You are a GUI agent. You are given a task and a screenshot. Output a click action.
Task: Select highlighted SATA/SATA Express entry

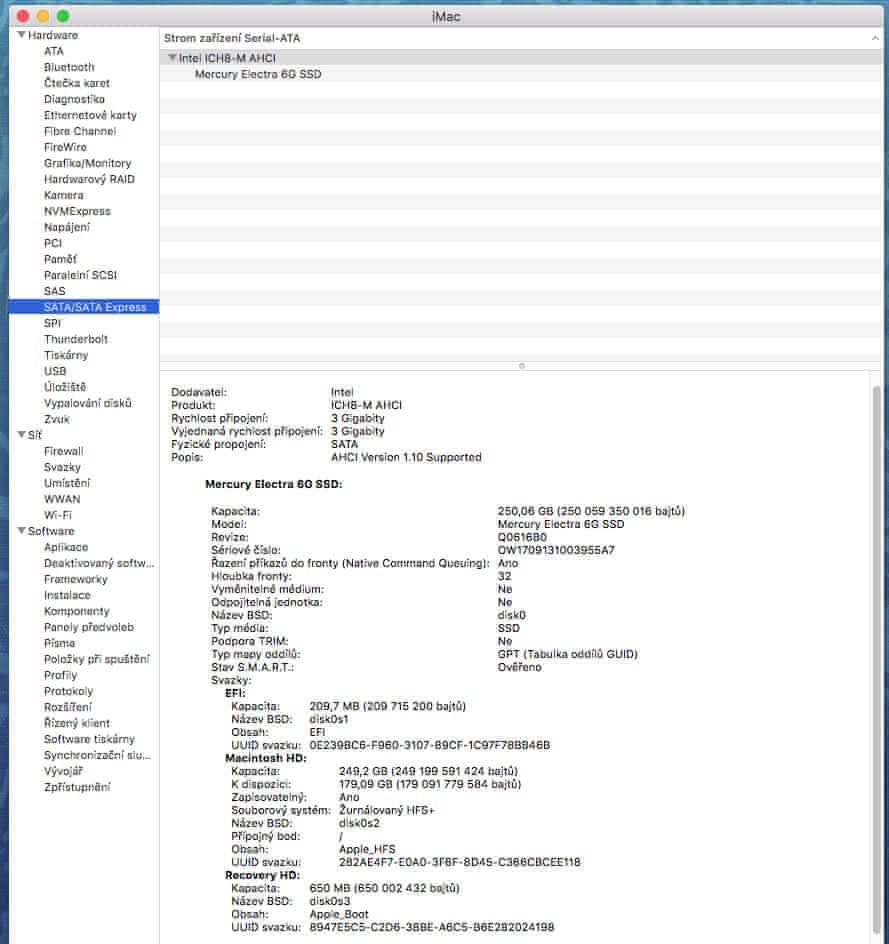tap(84, 307)
